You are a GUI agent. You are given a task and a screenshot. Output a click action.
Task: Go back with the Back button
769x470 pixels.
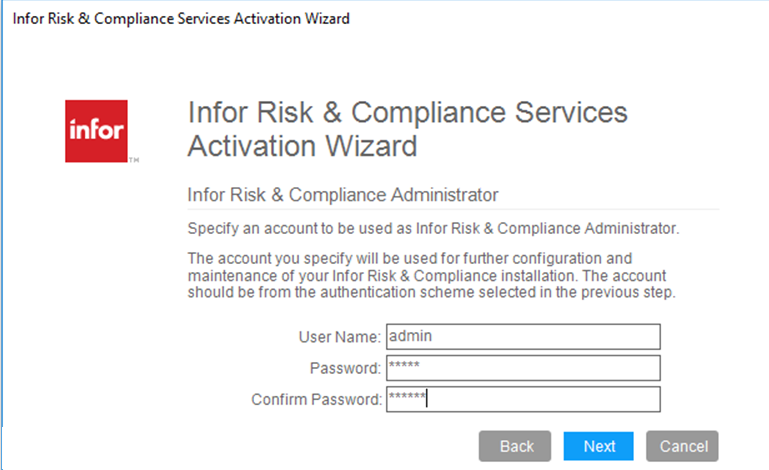[516, 446]
